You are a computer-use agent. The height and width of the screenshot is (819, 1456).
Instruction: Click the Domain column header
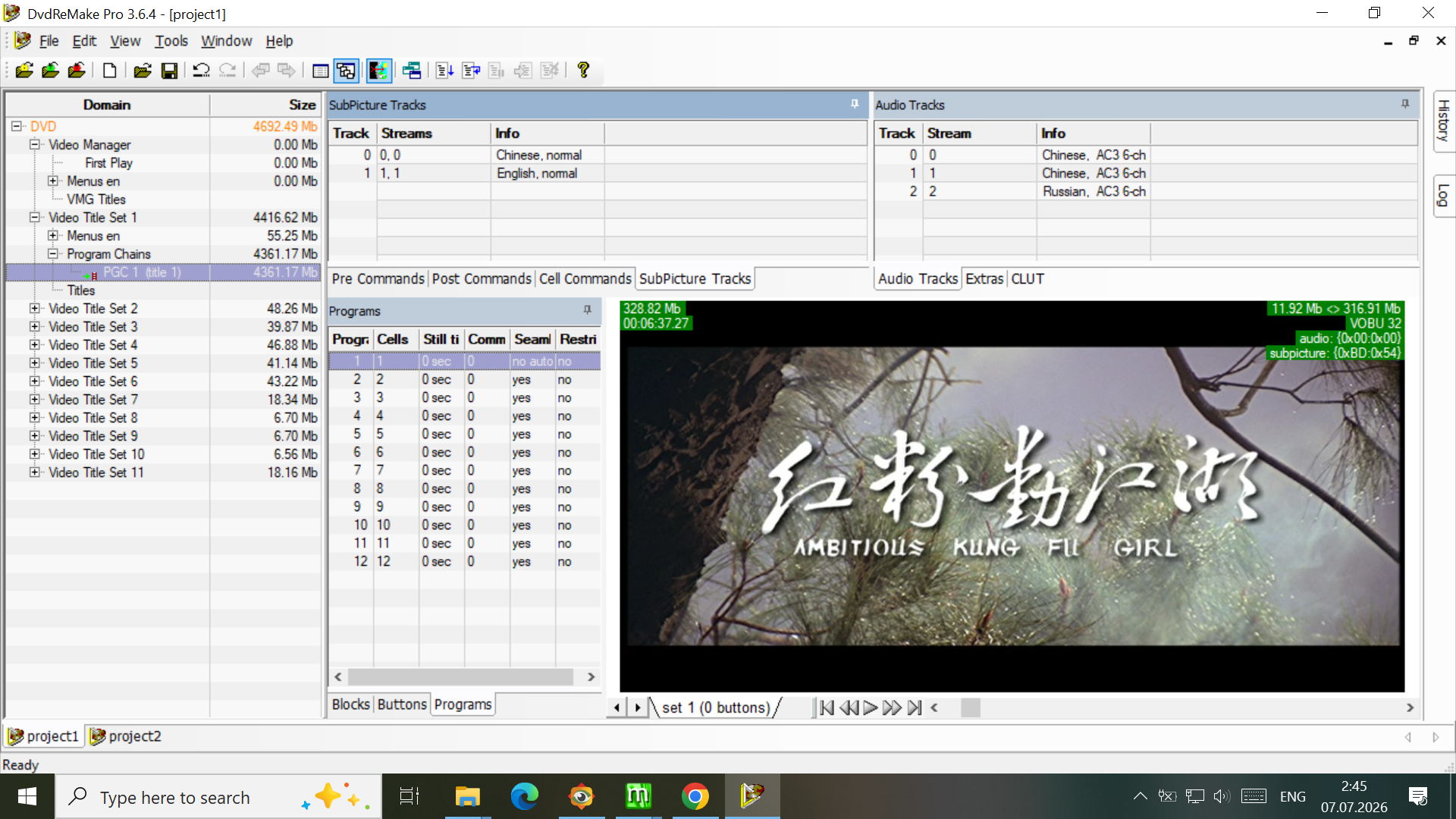[x=107, y=105]
